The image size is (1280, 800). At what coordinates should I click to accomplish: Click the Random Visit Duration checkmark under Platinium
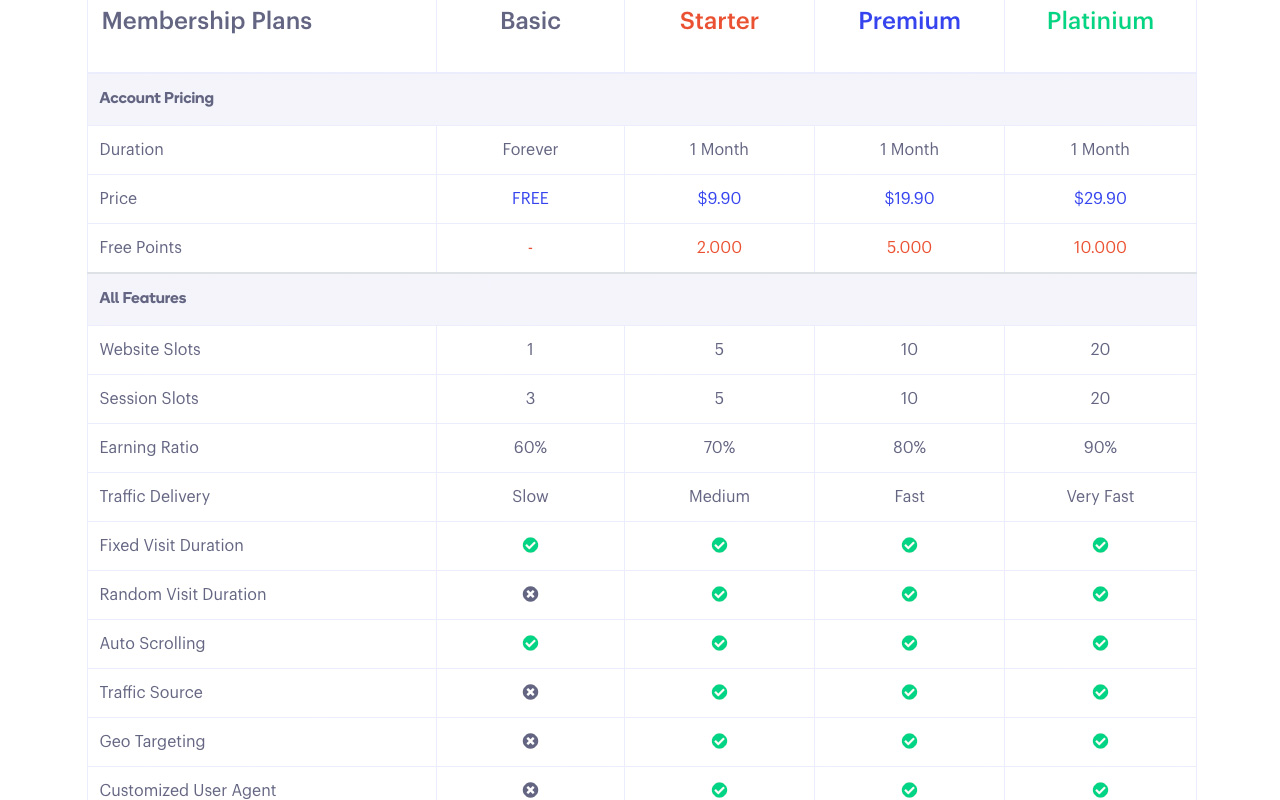click(1100, 594)
